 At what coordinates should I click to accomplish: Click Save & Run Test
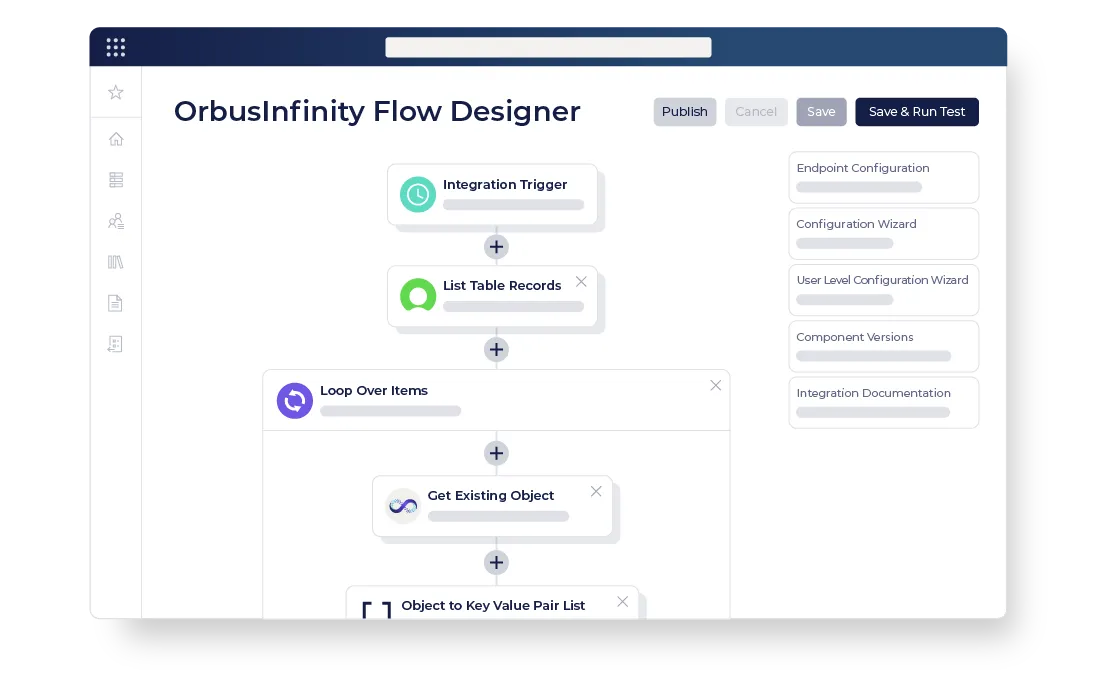(917, 112)
